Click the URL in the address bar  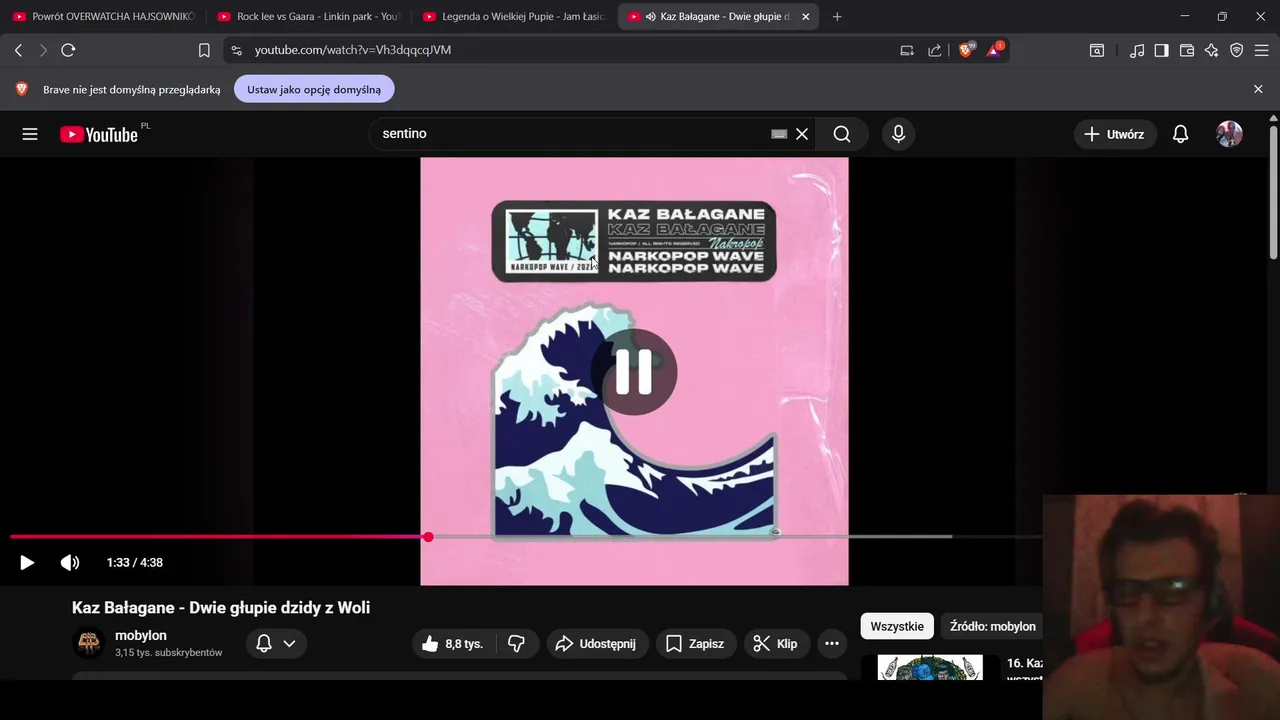[x=353, y=50]
